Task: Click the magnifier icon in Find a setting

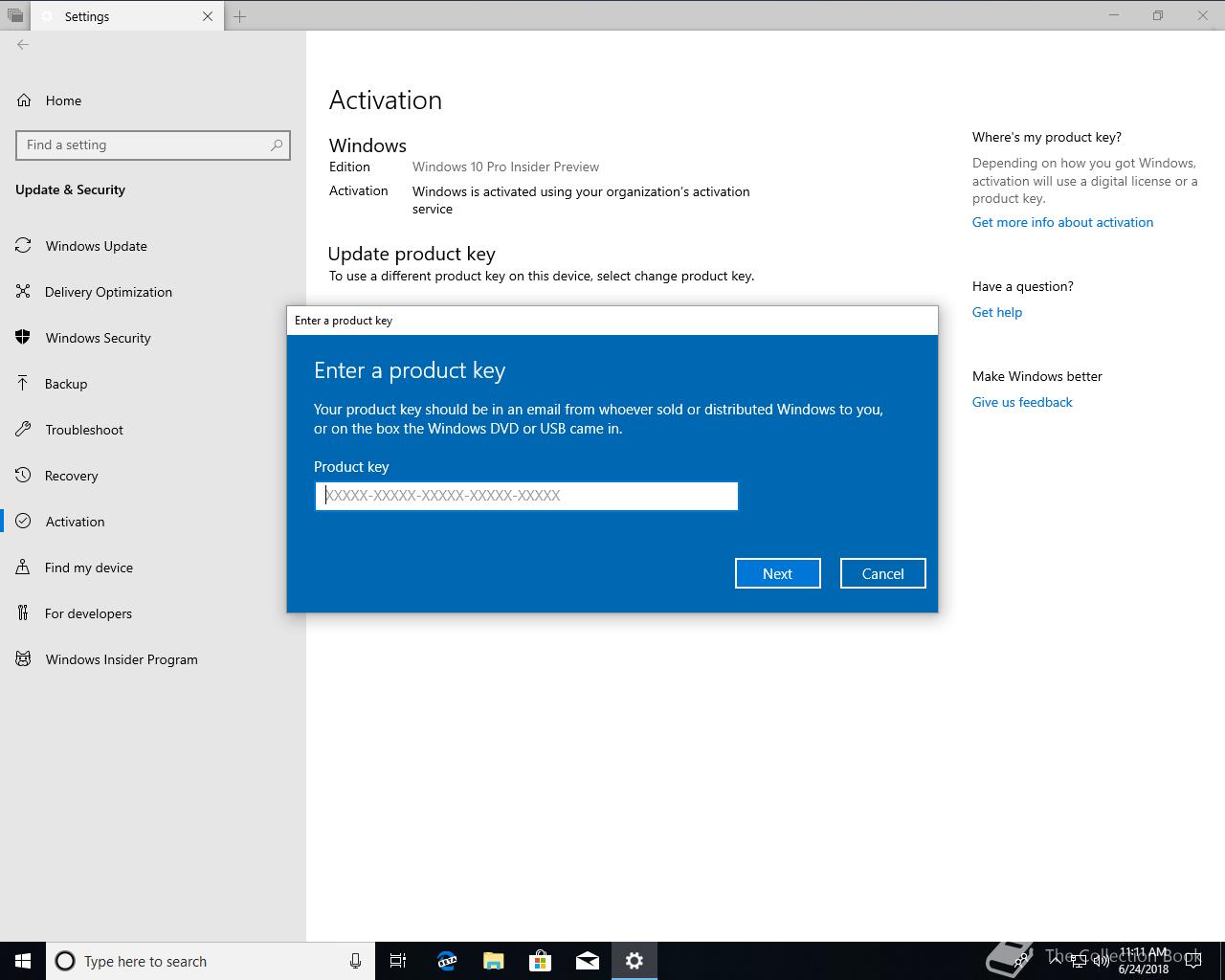Action: click(277, 145)
